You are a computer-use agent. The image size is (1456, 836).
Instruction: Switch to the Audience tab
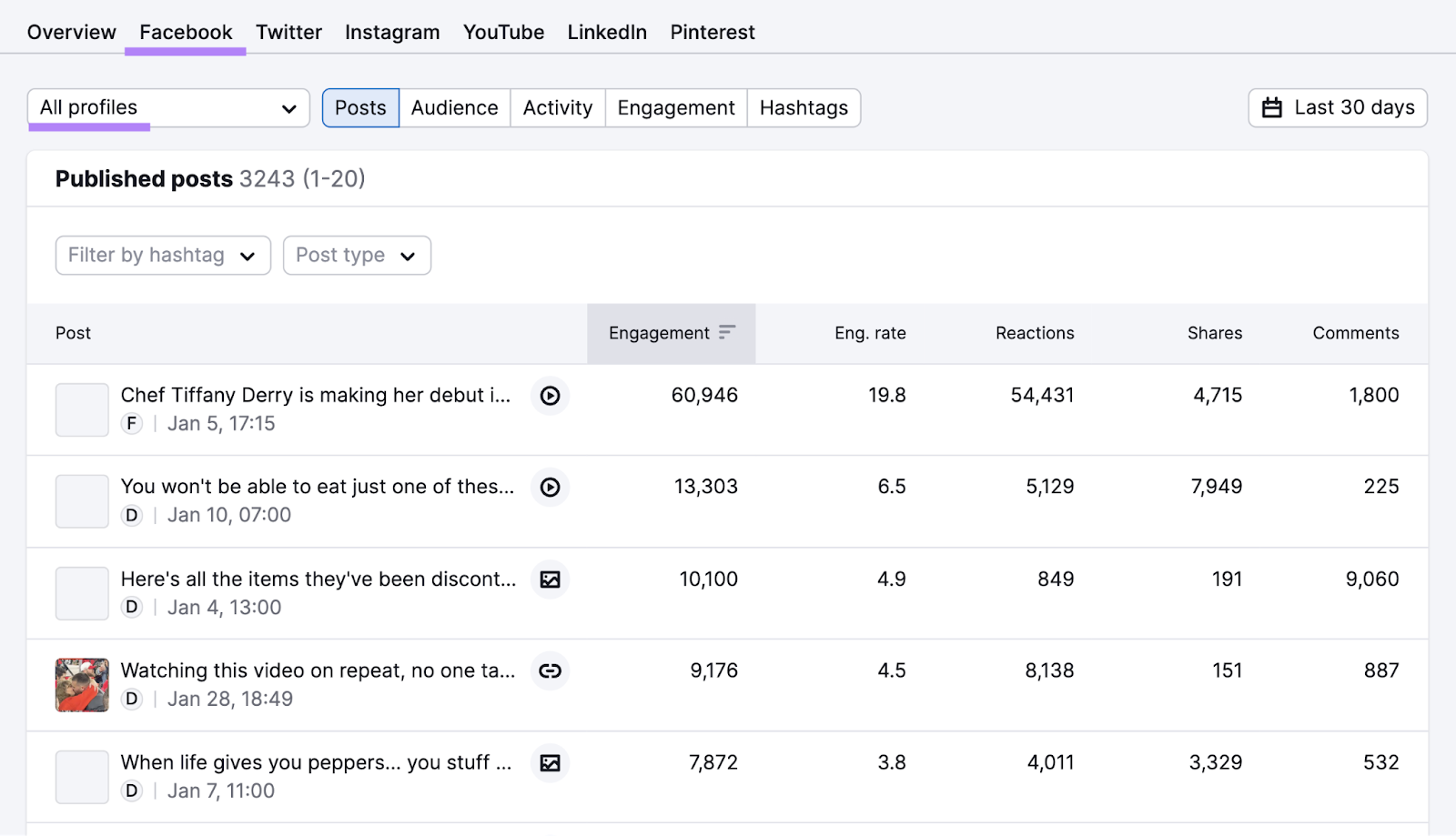[454, 107]
